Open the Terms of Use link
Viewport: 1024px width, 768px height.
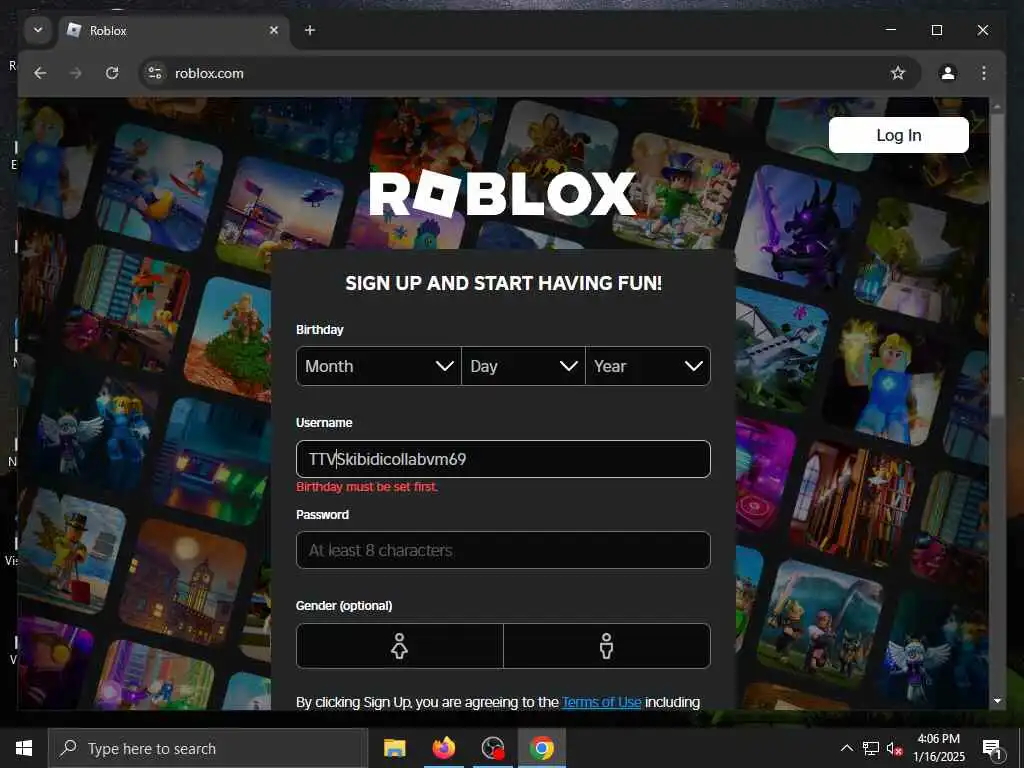click(x=601, y=702)
